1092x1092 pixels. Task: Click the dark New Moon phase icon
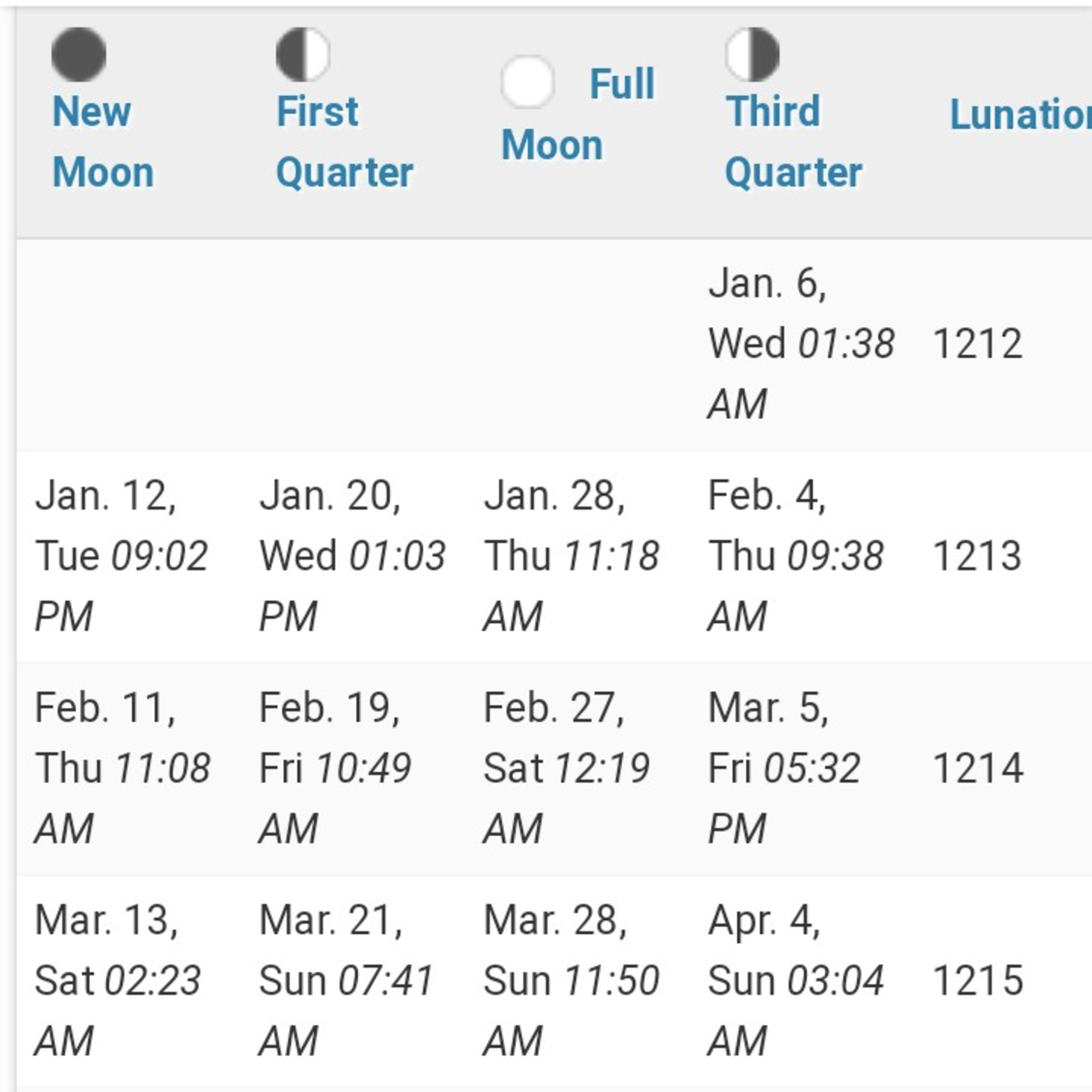pyautogui.click(x=79, y=55)
